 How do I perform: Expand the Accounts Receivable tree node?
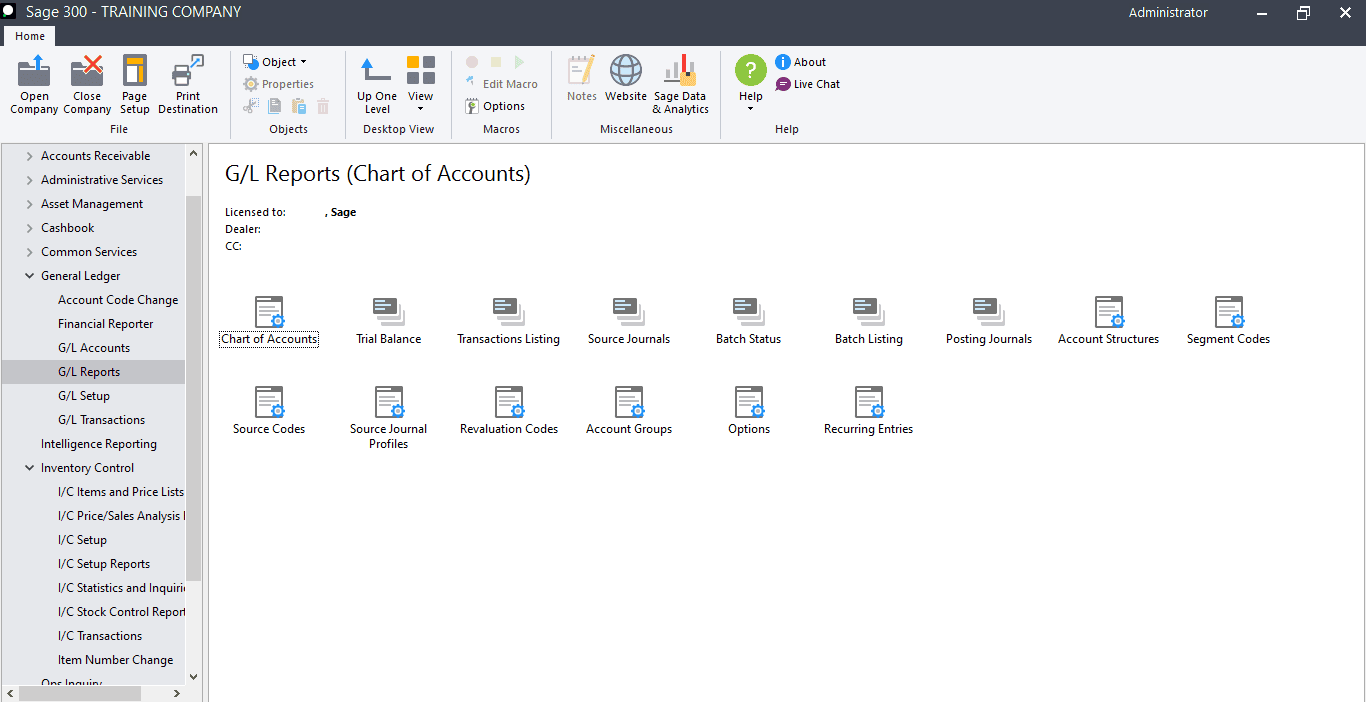pyautogui.click(x=30, y=156)
